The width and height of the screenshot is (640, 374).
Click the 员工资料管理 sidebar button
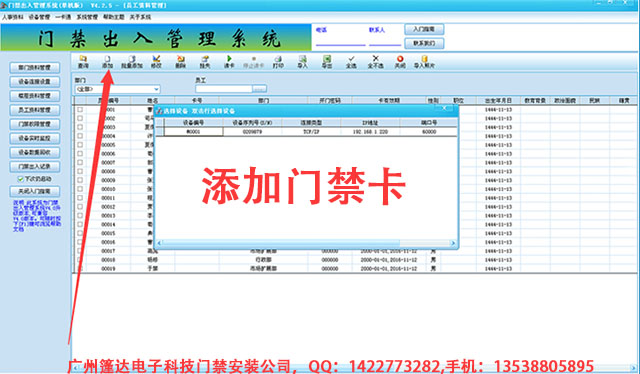click(35, 110)
